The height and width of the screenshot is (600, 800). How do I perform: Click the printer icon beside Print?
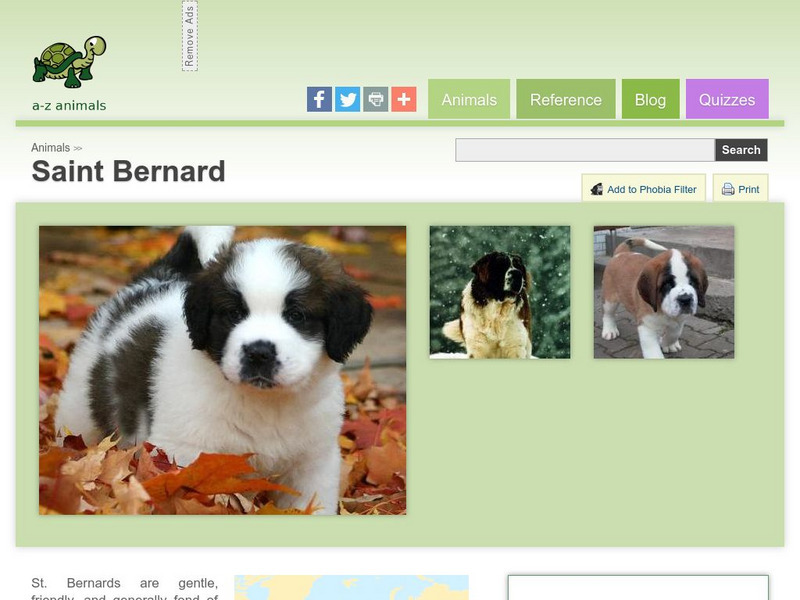coord(728,189)
